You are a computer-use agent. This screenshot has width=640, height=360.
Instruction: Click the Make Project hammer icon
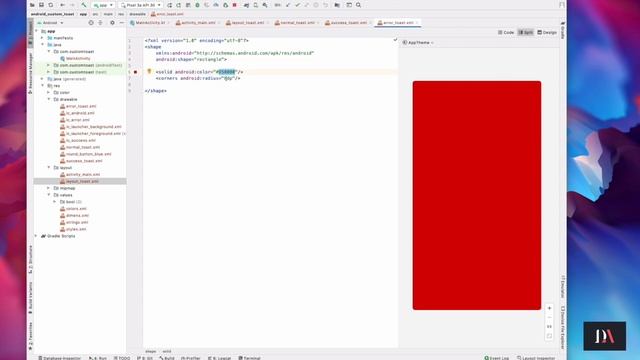tap(84, 5)
